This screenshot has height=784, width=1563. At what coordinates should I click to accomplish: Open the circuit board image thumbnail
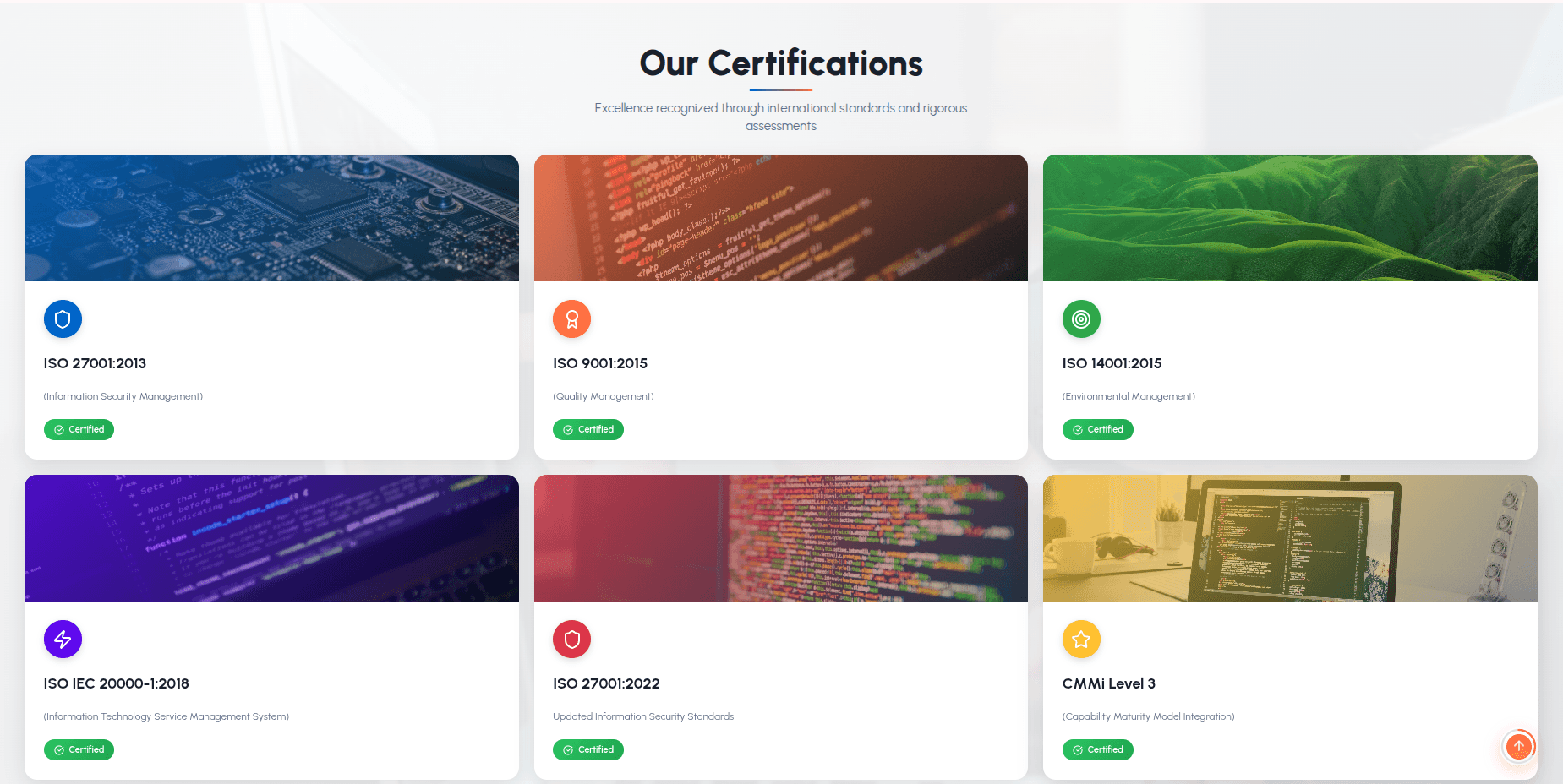271,218
